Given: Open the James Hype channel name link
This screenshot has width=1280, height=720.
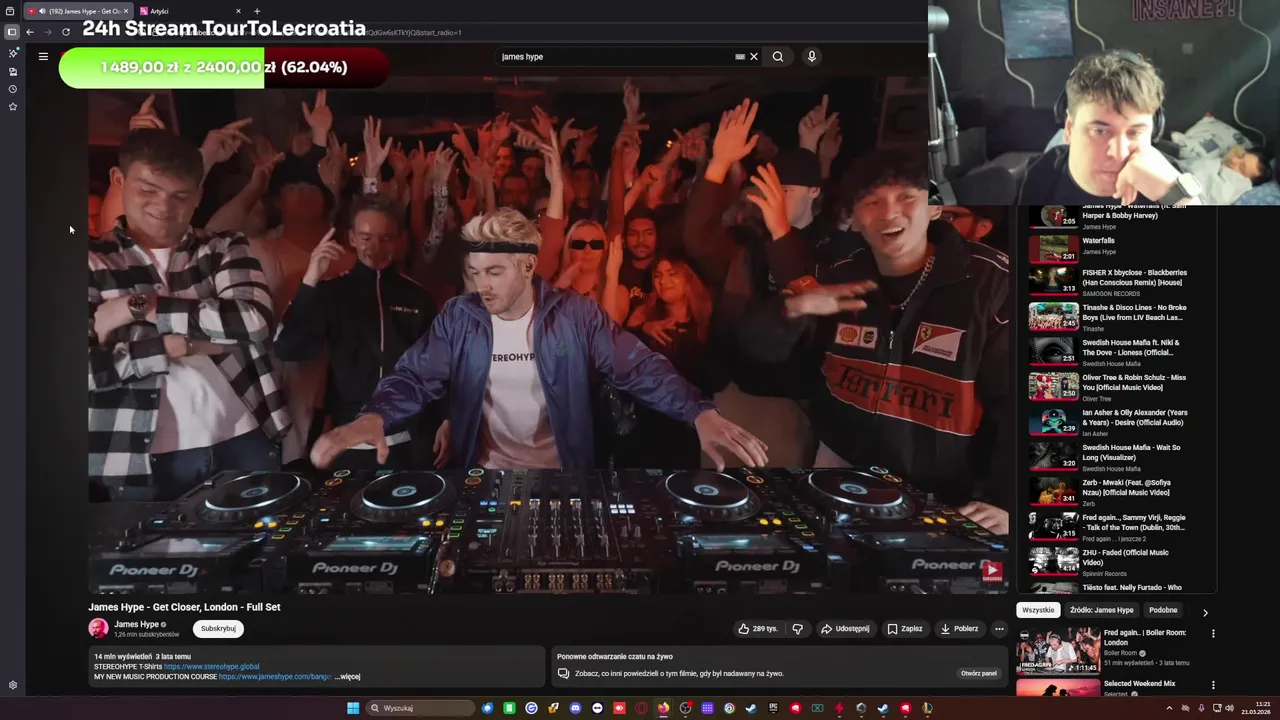Looking at the screenshot, I should click(136, 624).
